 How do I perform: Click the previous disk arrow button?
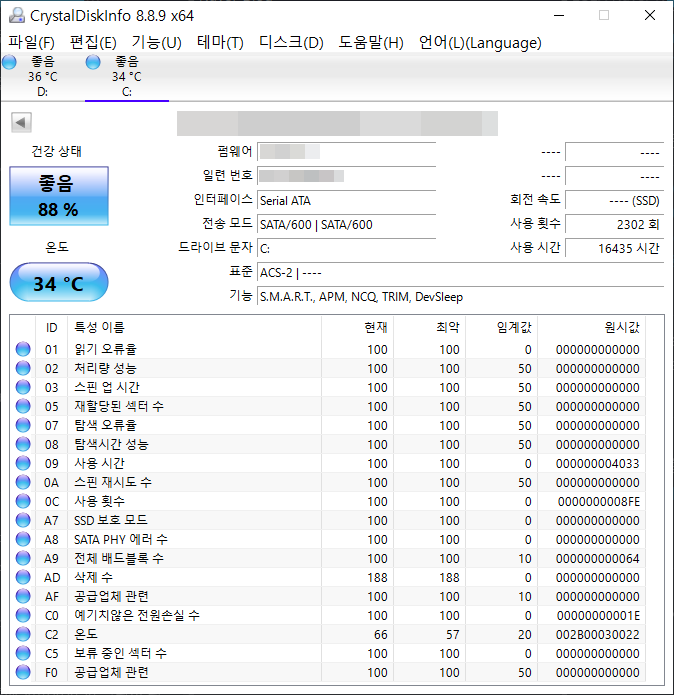click(21, 122)
